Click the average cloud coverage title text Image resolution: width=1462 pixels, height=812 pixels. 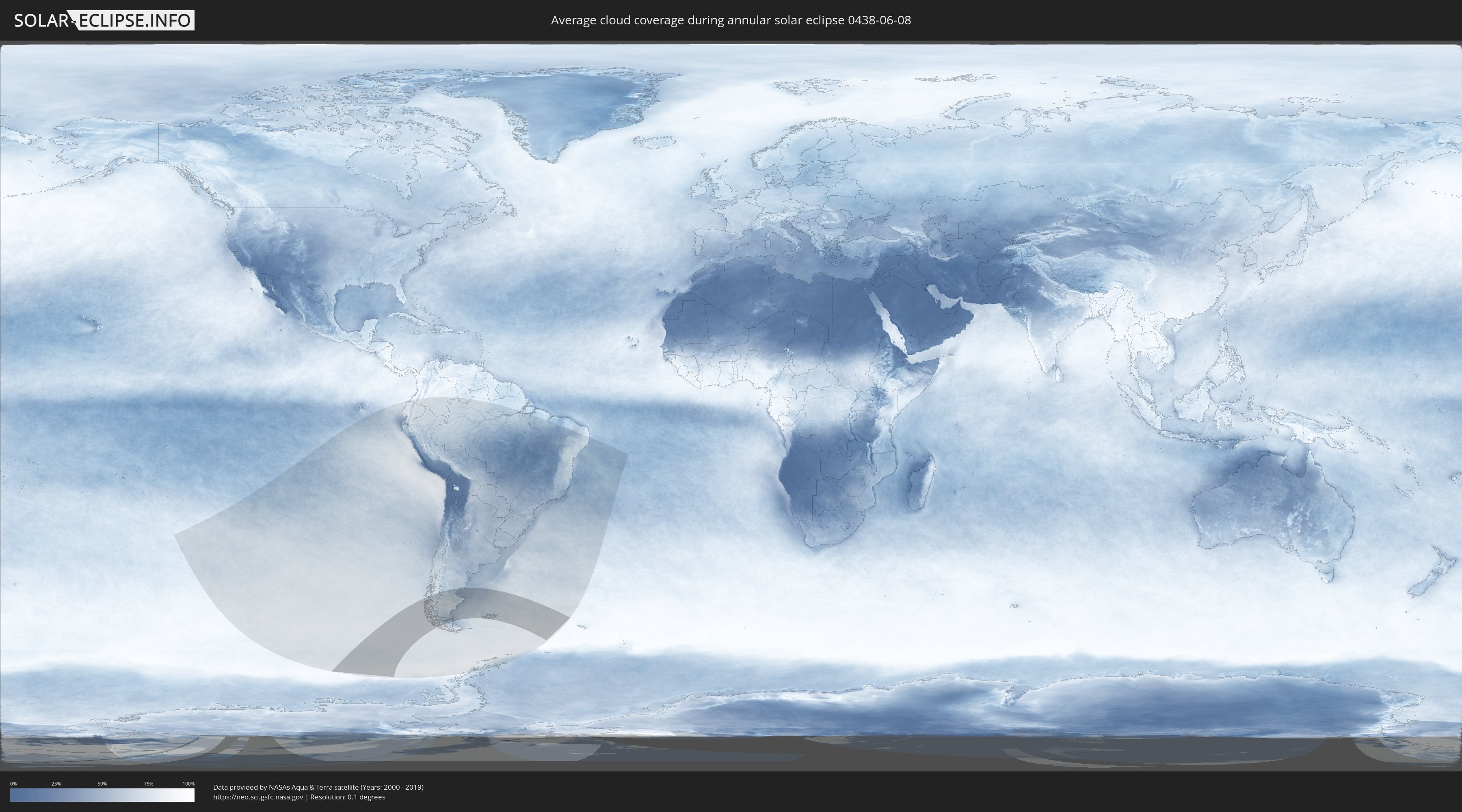[x=731, y=20]
